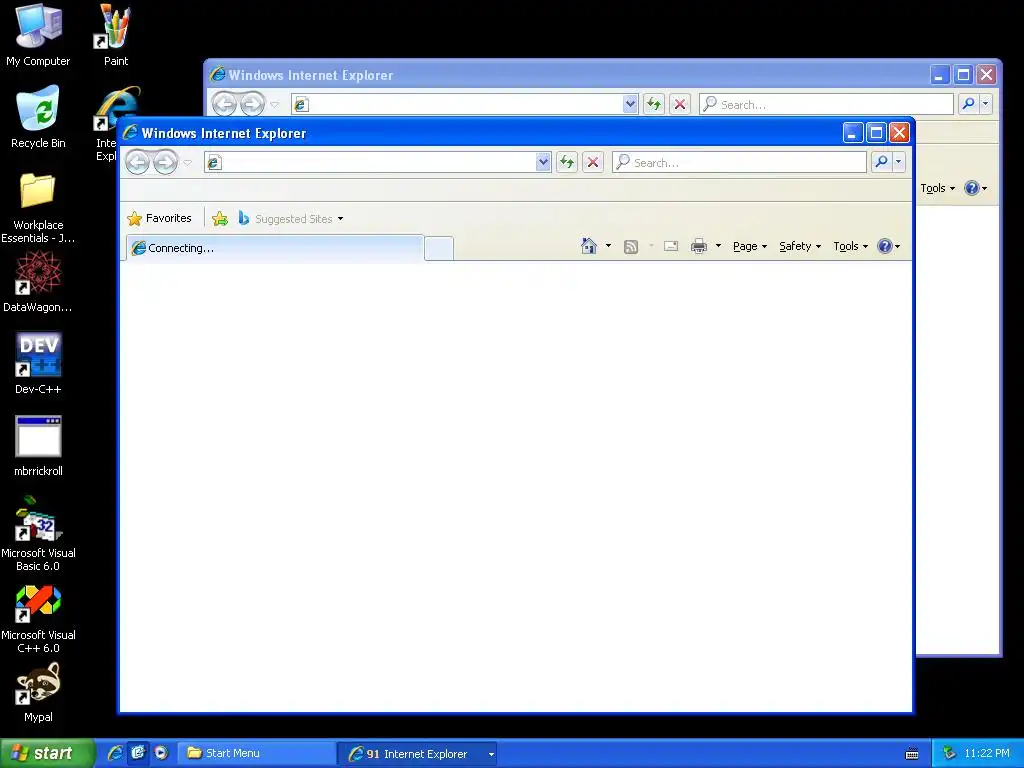Expand Suggested Sites dropdown arrow
This screenshot has height=768, width=1024.
pyautogui.click(x=340, y=219)
